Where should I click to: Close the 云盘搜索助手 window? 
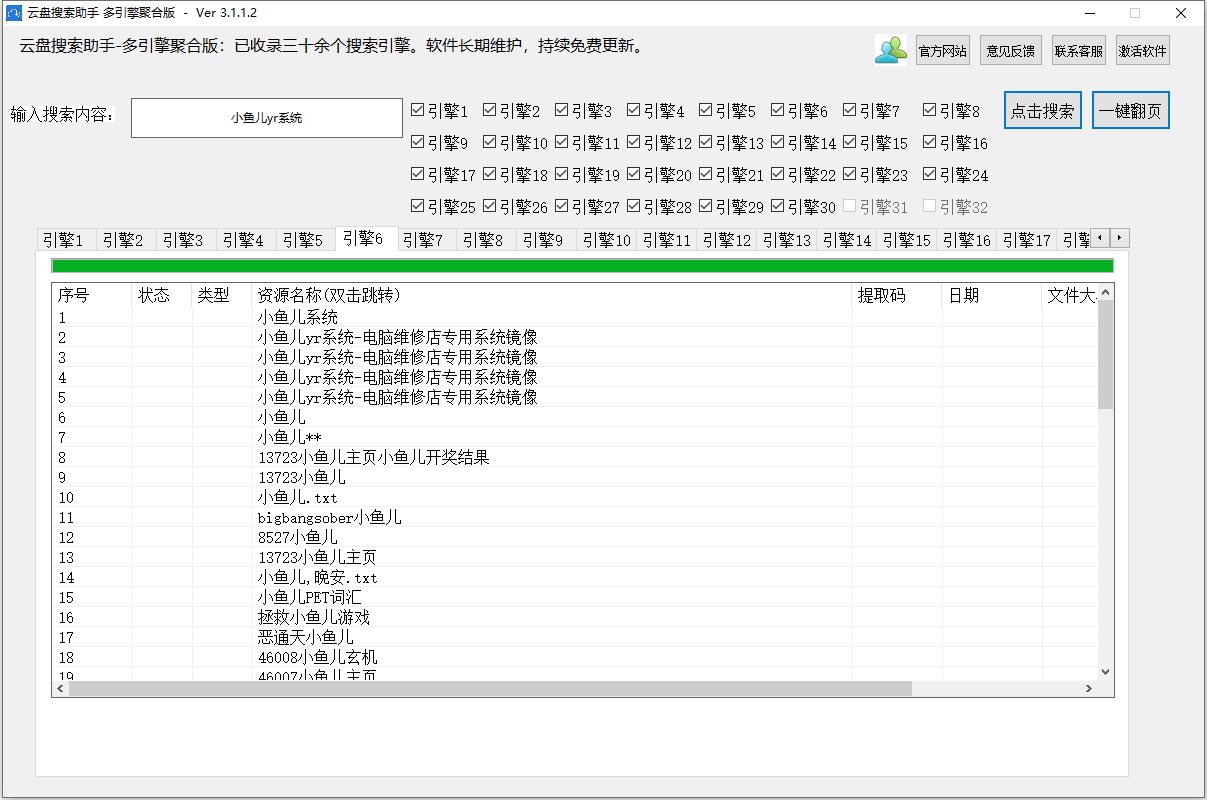pos(1181,13)
